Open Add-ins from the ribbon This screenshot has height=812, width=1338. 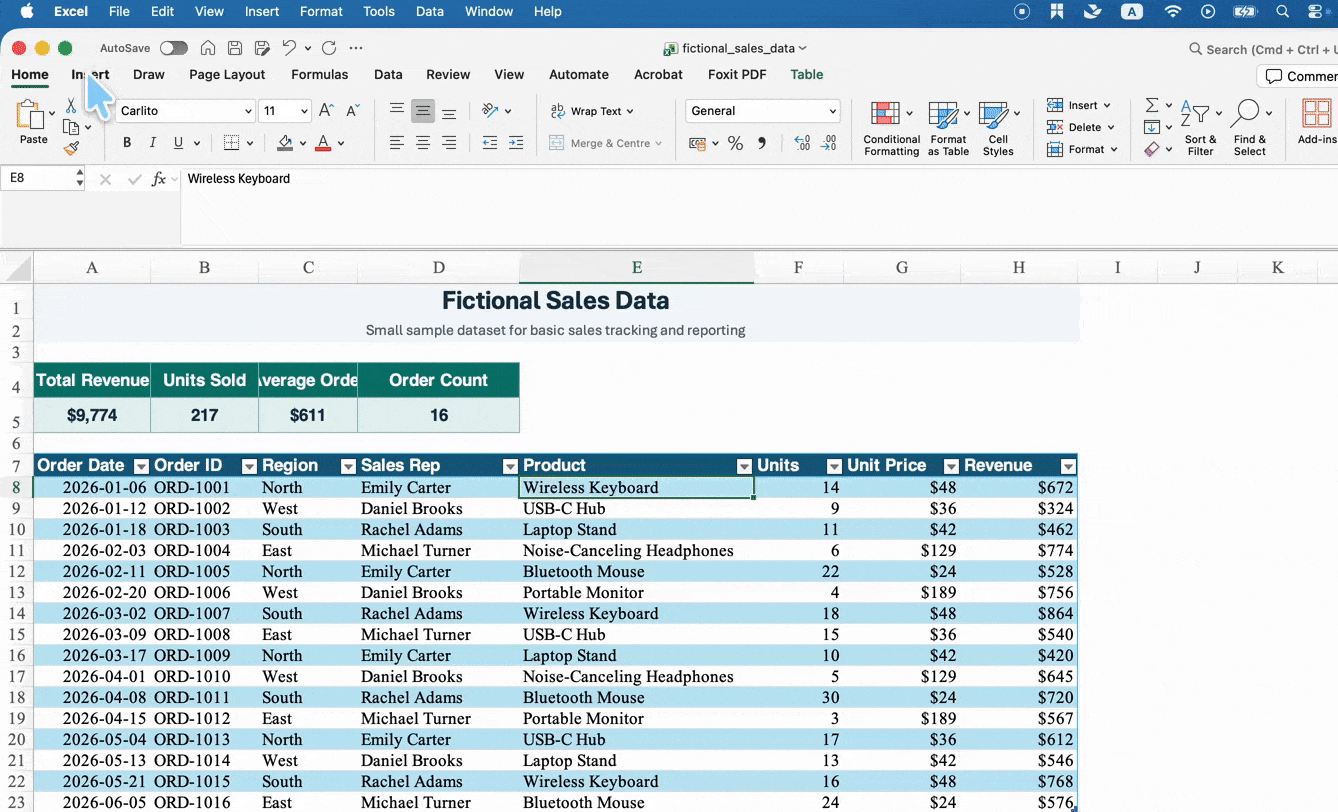1316,120
